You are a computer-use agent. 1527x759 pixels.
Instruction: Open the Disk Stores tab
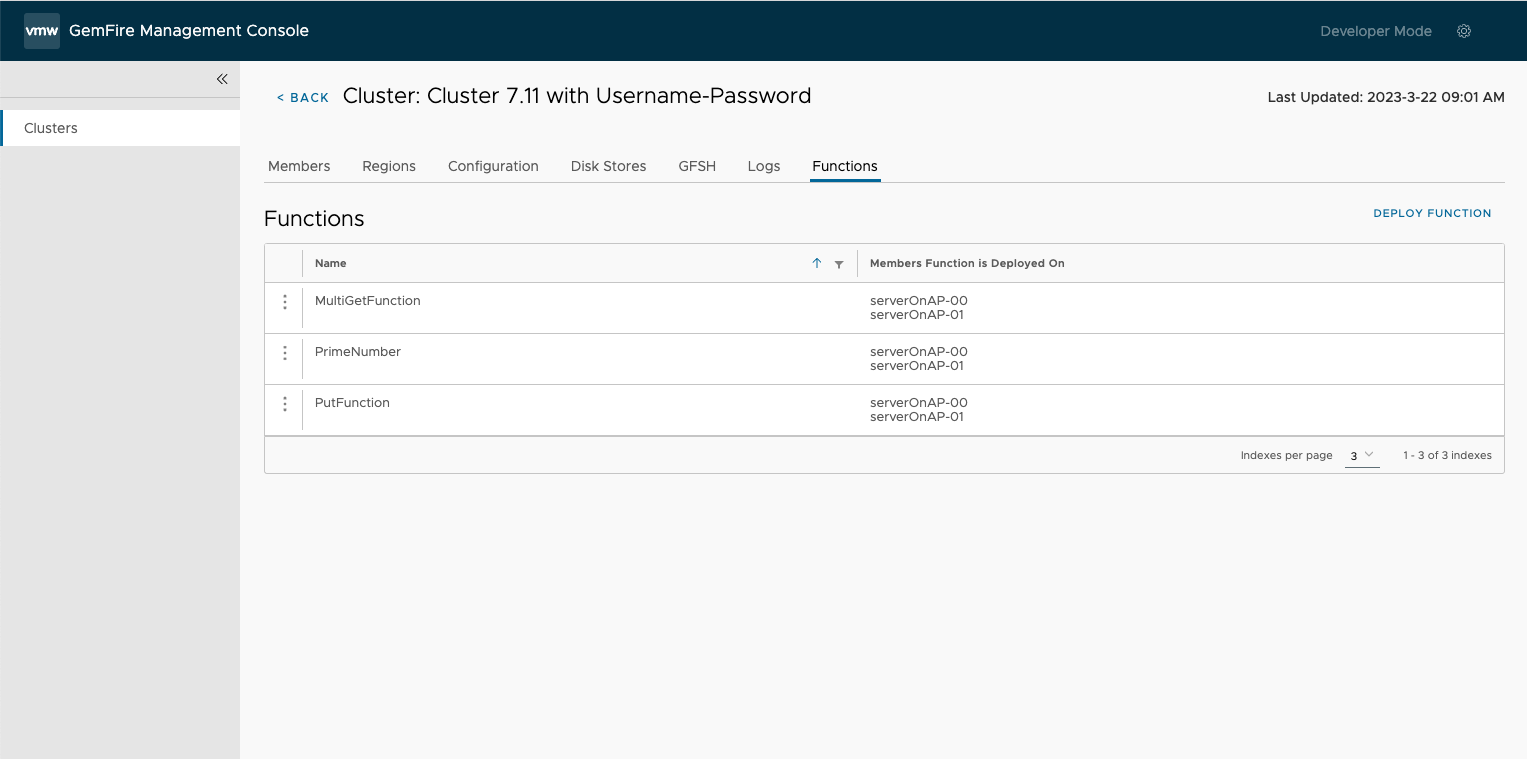click(x=608, y=166)
